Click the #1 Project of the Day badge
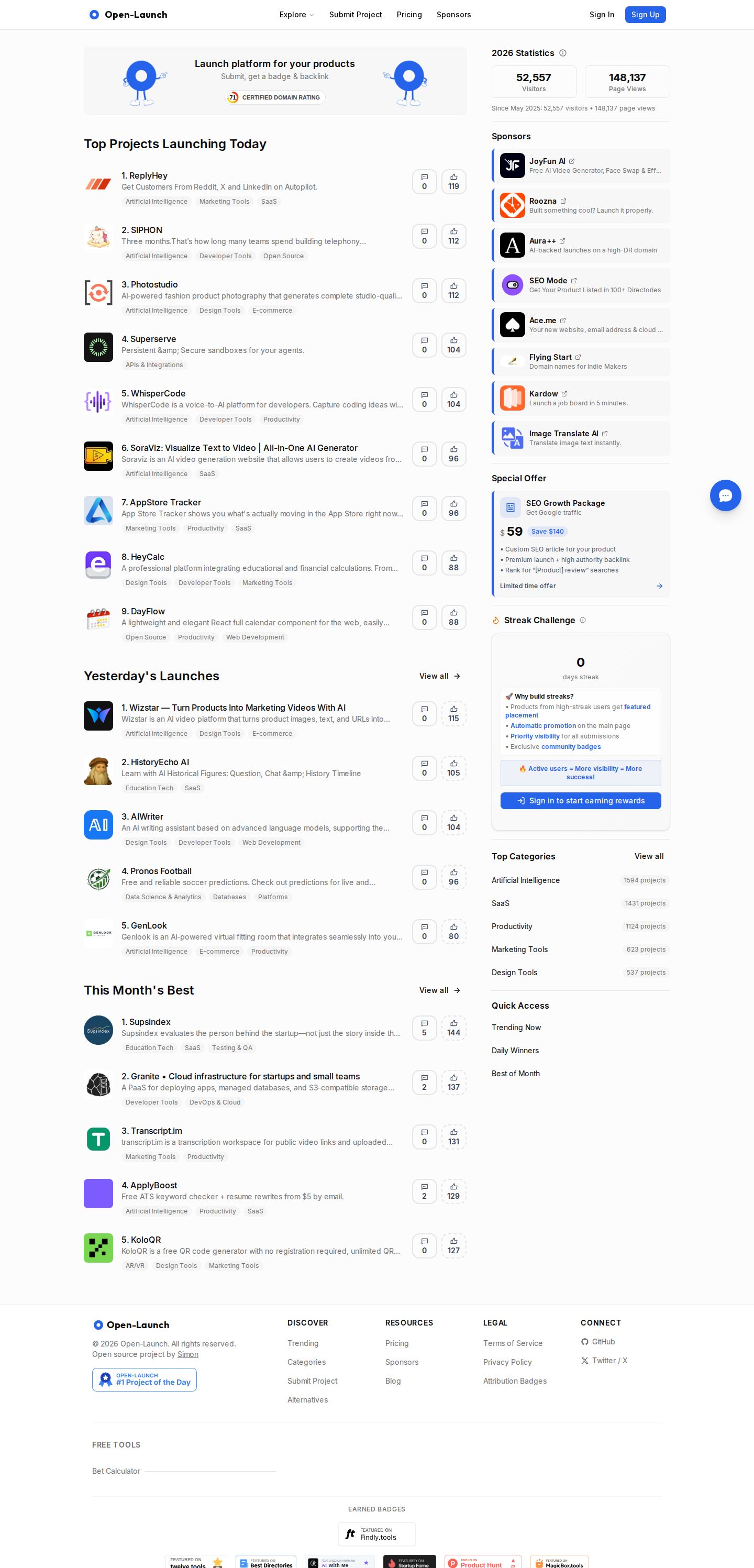The image size is (754, 1568). [144, 1379]
